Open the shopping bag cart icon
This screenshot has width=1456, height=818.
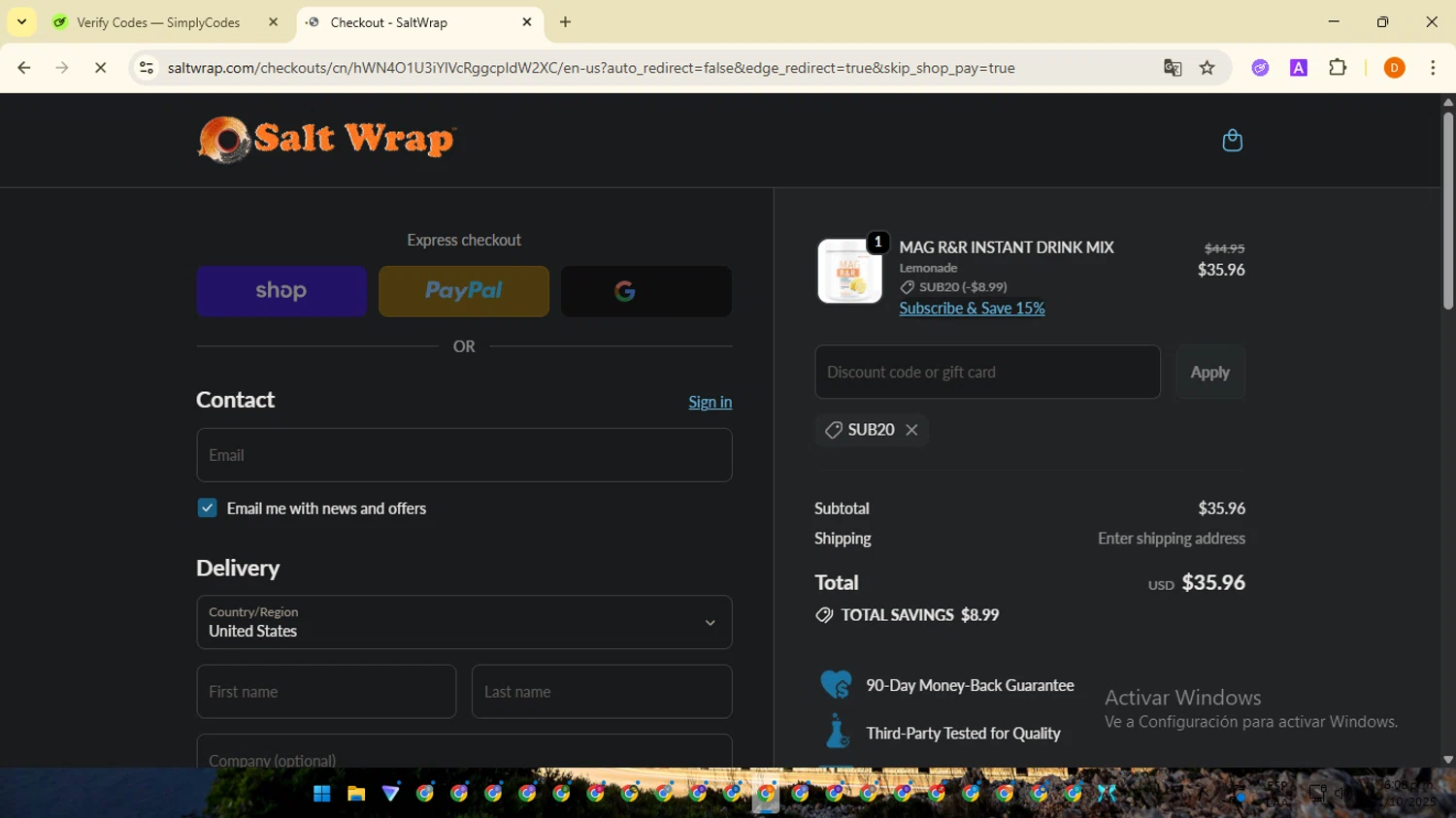click(1232, 141)
